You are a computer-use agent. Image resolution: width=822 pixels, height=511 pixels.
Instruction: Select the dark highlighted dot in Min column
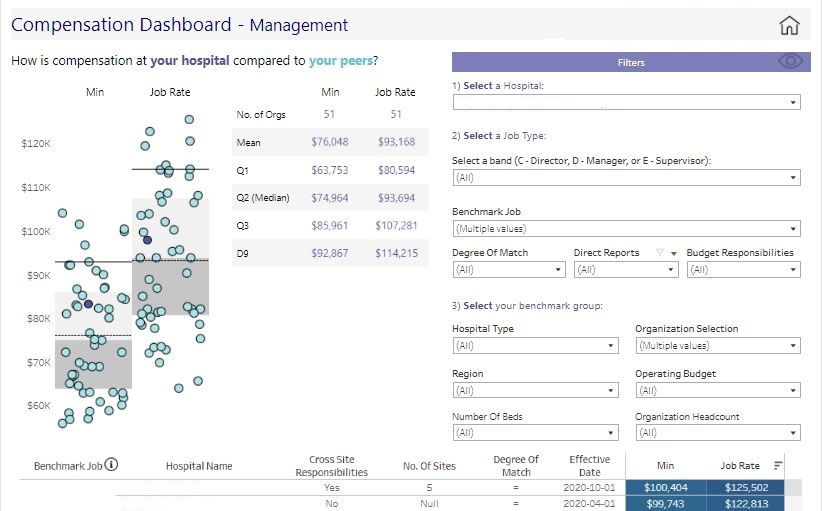point(88,303)
